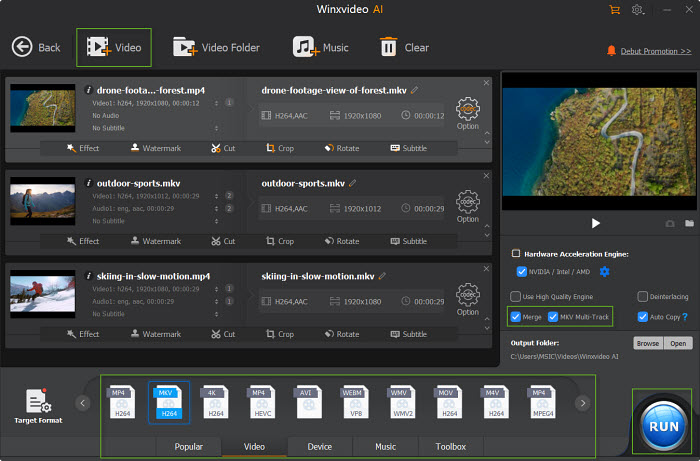Image resolution: width=700 pixels, height=461 pixels.
Task: Uncheck NVIDIA / Intel / AMD option
Action: [521, 271]
